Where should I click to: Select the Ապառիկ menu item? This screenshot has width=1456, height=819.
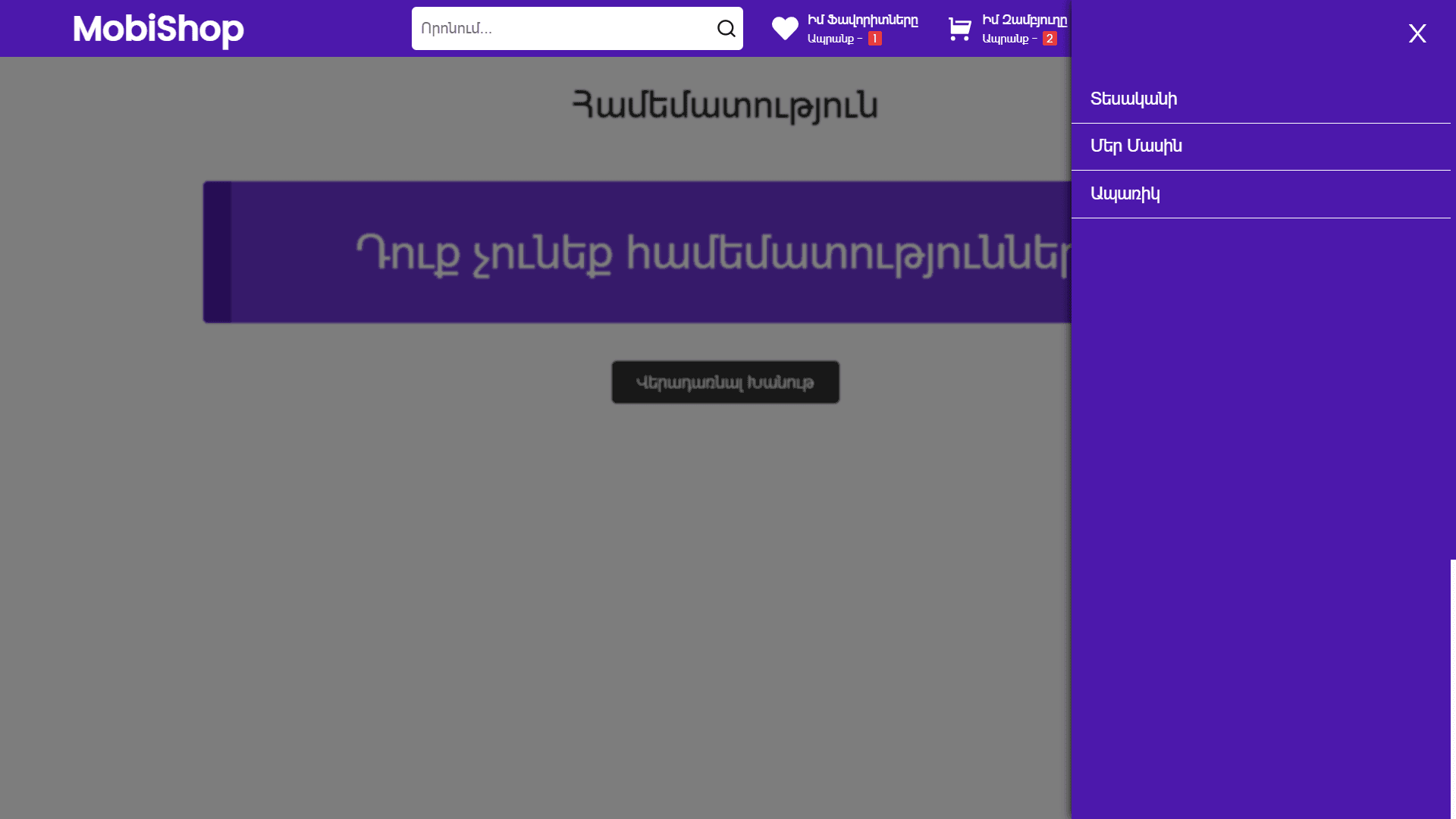(1125, 194)
